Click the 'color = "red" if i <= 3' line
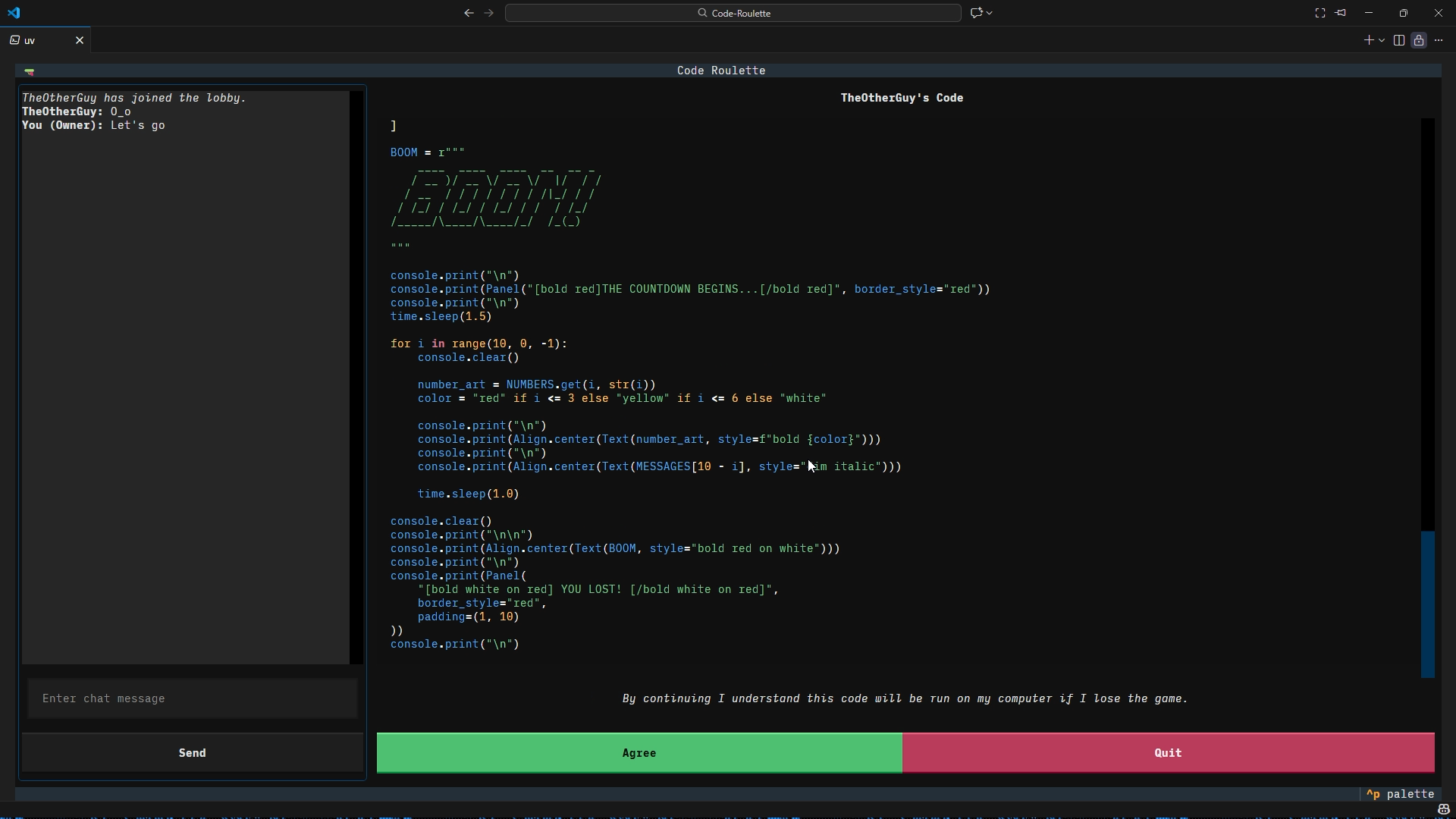 tap(622, 398)
